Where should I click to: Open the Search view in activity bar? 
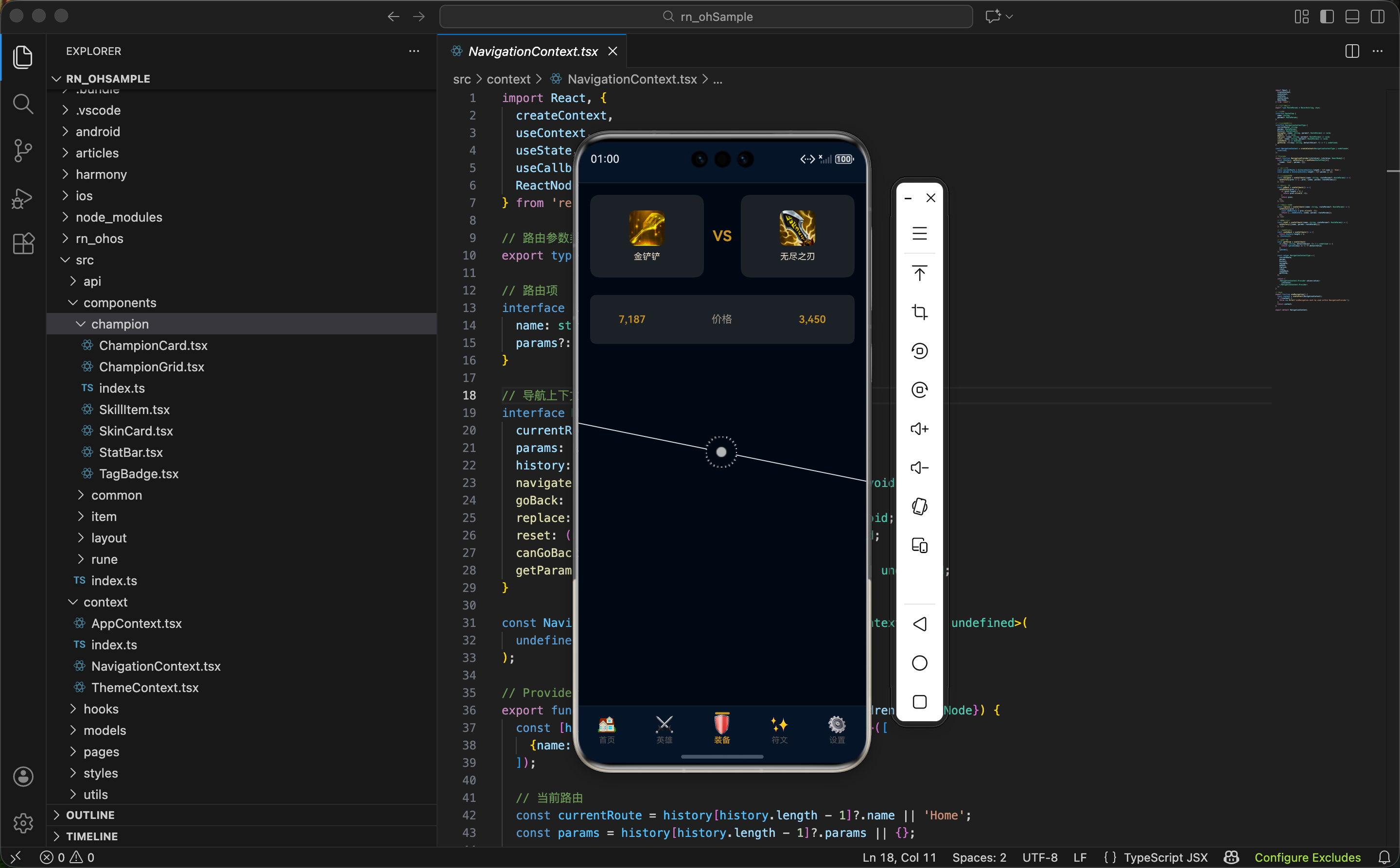point(22,104)
